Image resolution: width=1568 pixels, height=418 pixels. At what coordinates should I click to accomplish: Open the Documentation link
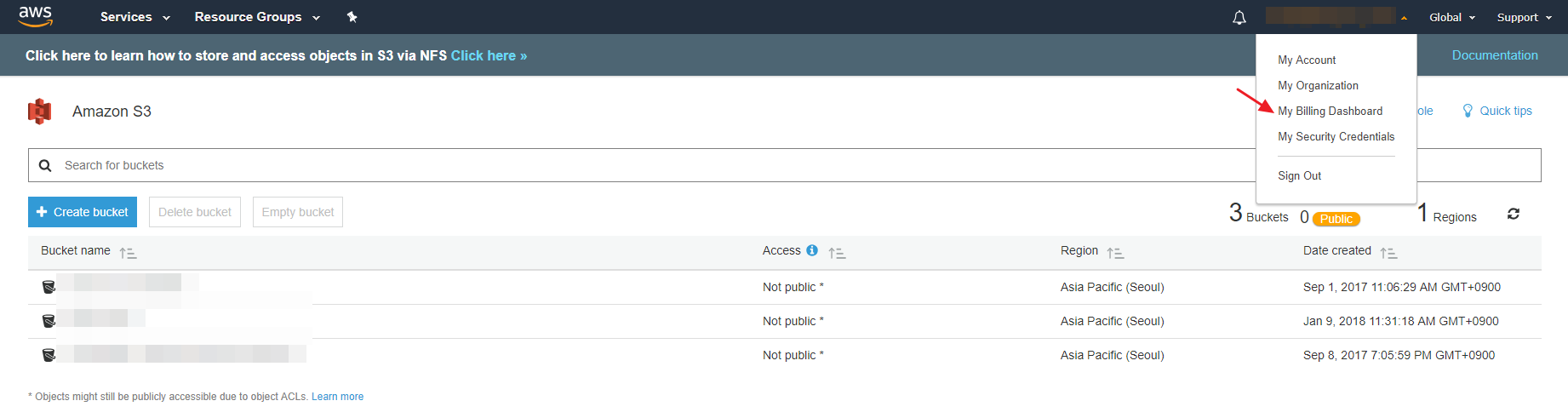pyautogui.click(x=1494, y=55)
